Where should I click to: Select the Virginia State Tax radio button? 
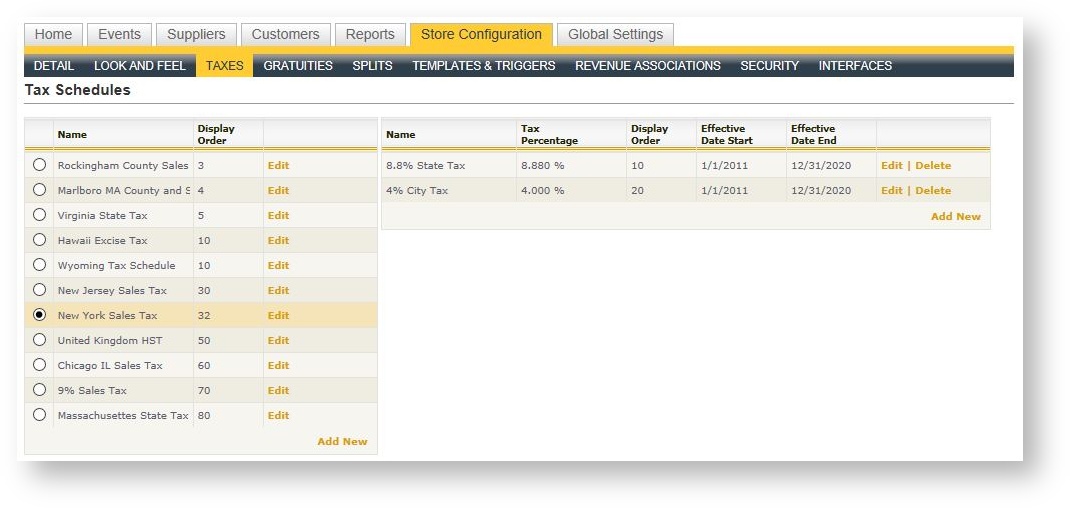coord(40,215)
